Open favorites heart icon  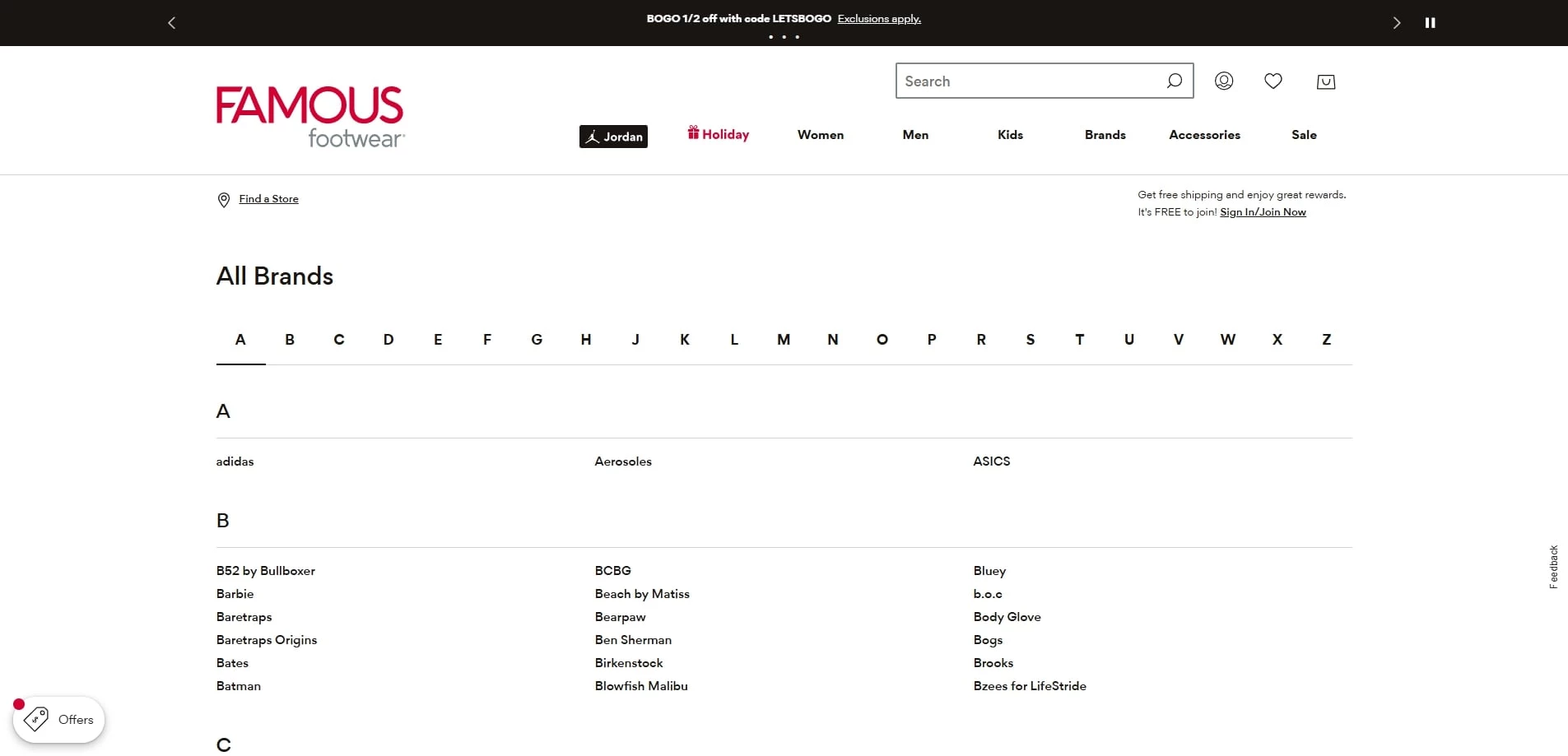[1273, 81]
